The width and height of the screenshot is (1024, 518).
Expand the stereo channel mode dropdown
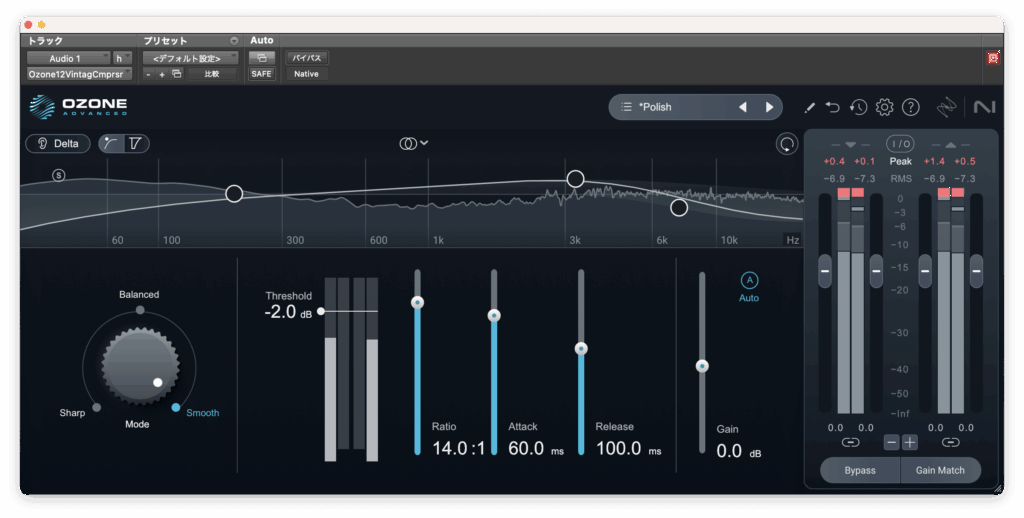click(414, 143)
